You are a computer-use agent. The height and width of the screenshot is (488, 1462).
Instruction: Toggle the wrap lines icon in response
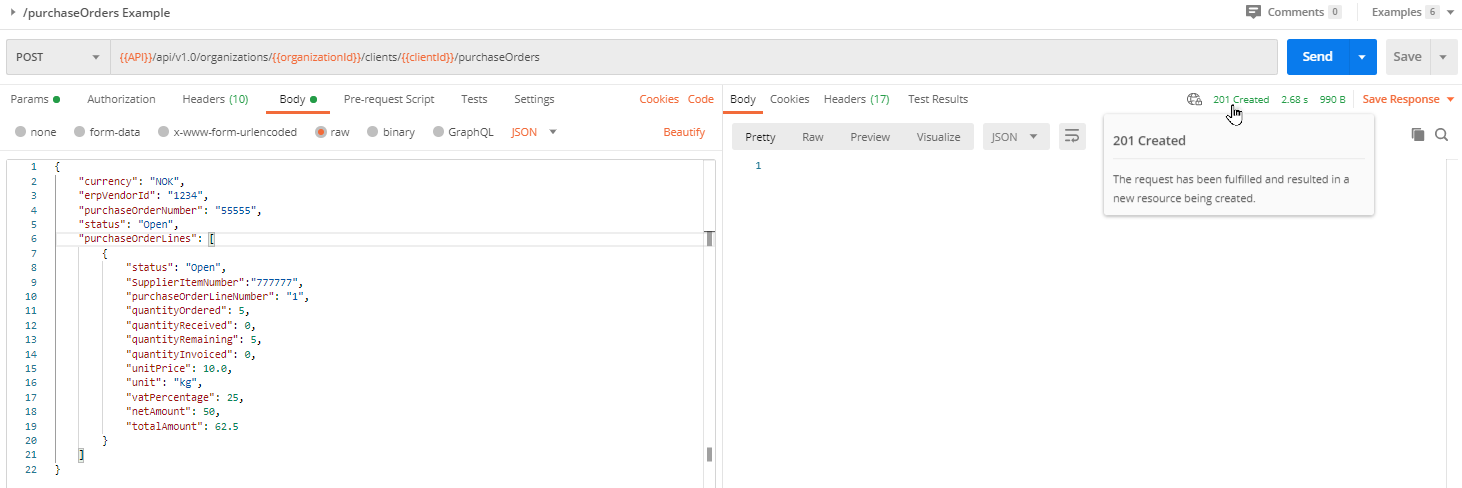click(1072, 137)
